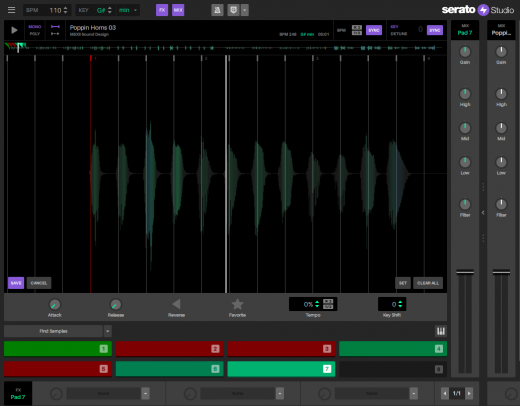The height and width of the screenshot is (406, 520).
Task: Toggle the FX panel button
Action: [x=162, y=10]
